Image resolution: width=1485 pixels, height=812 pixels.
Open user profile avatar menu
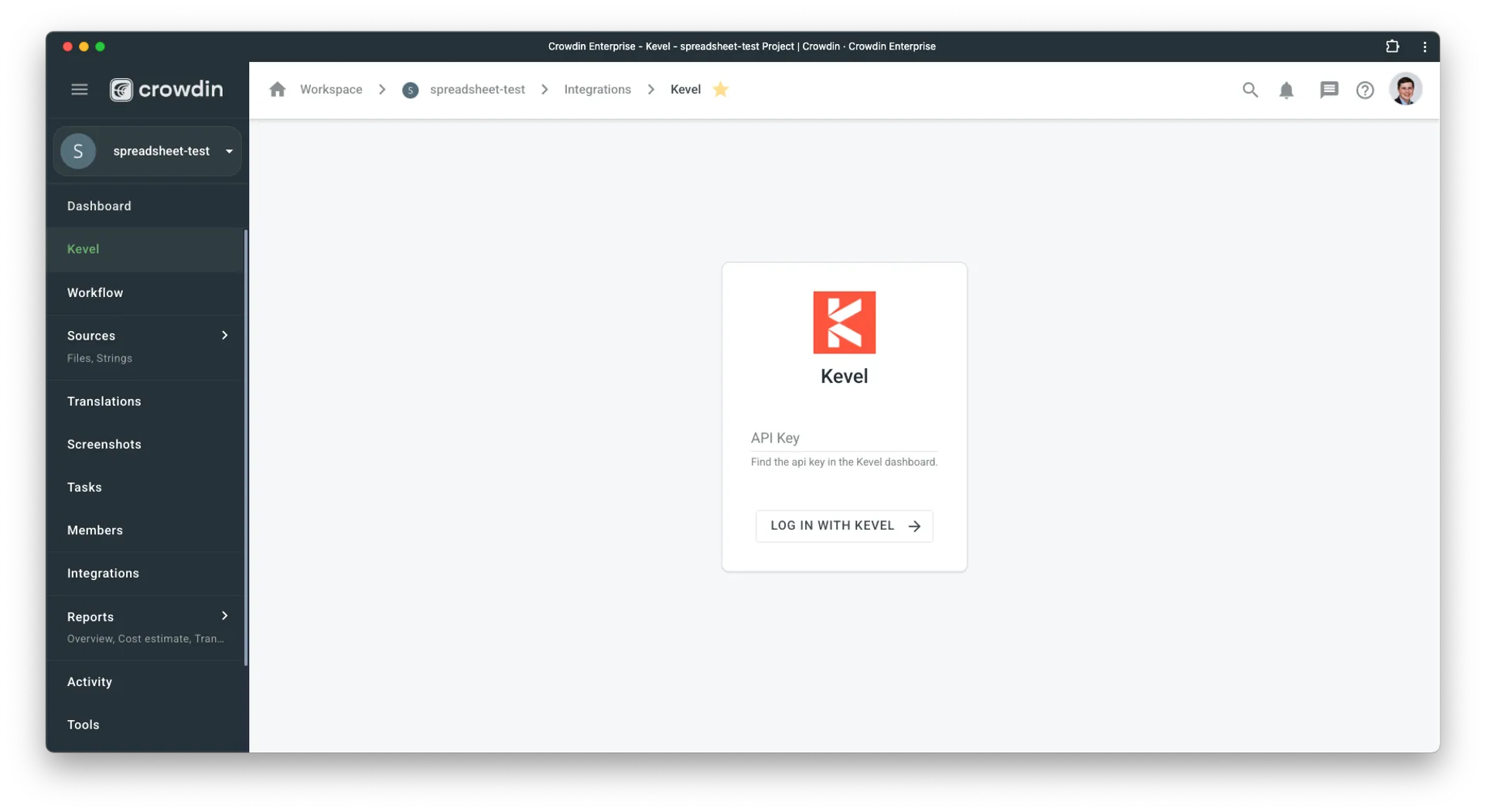[x=1405, y=90]
